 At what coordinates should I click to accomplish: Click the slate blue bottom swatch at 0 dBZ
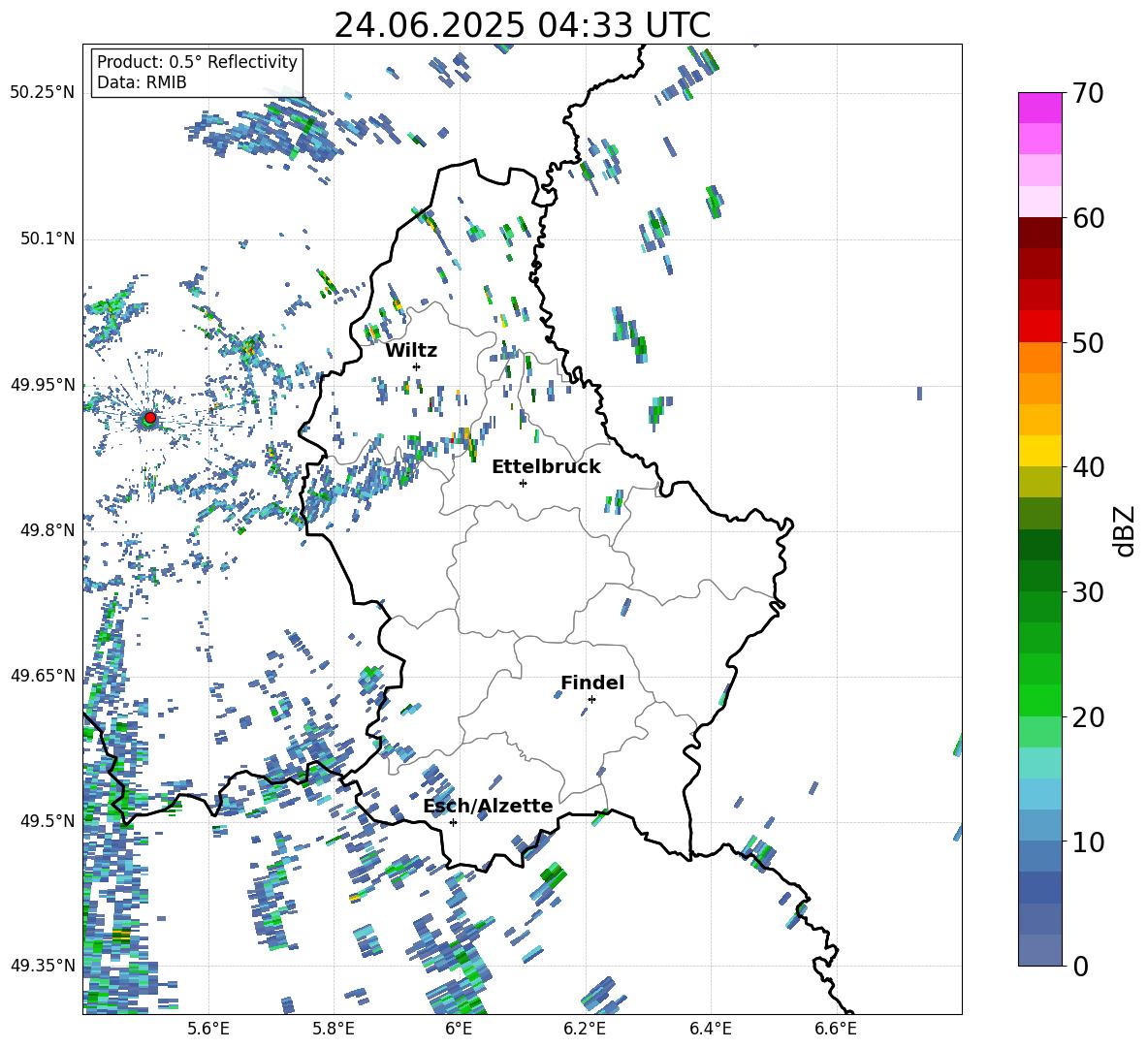coord(1039,950)
